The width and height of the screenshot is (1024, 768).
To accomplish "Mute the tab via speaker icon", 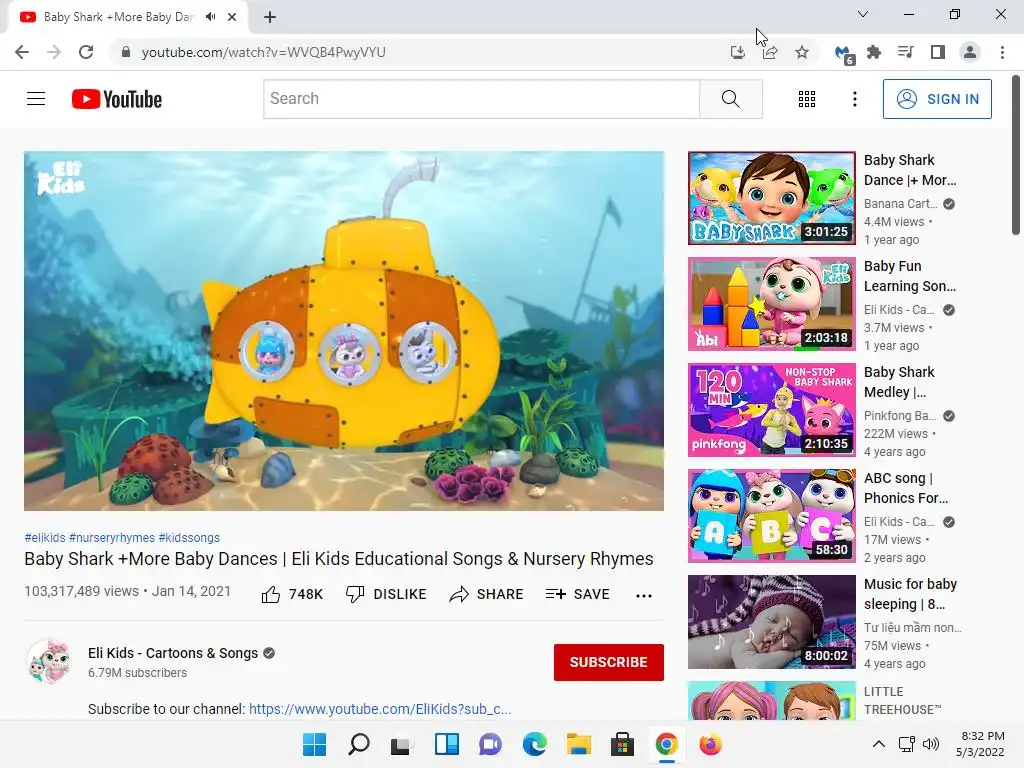I will (210, 17).
